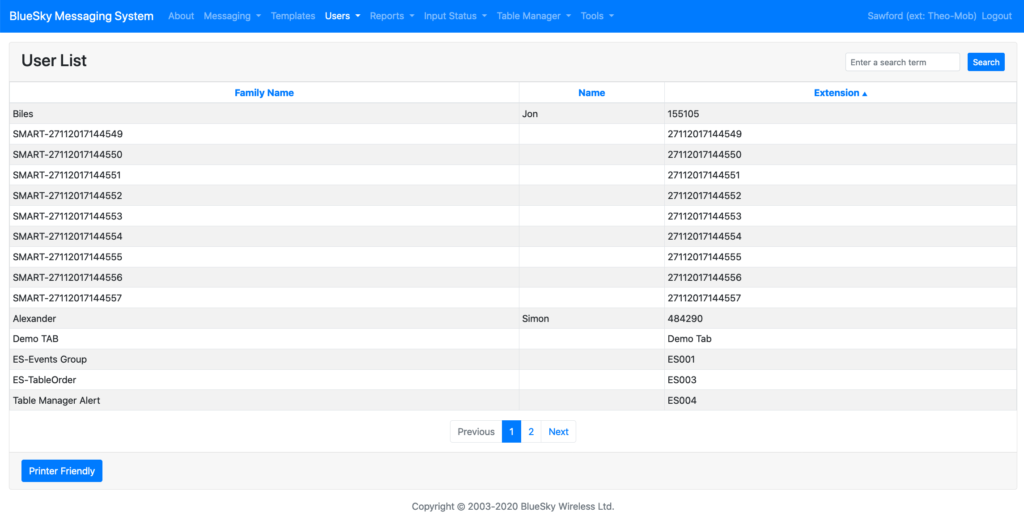Expand the Input Status dropdown menu

point(455,16)
